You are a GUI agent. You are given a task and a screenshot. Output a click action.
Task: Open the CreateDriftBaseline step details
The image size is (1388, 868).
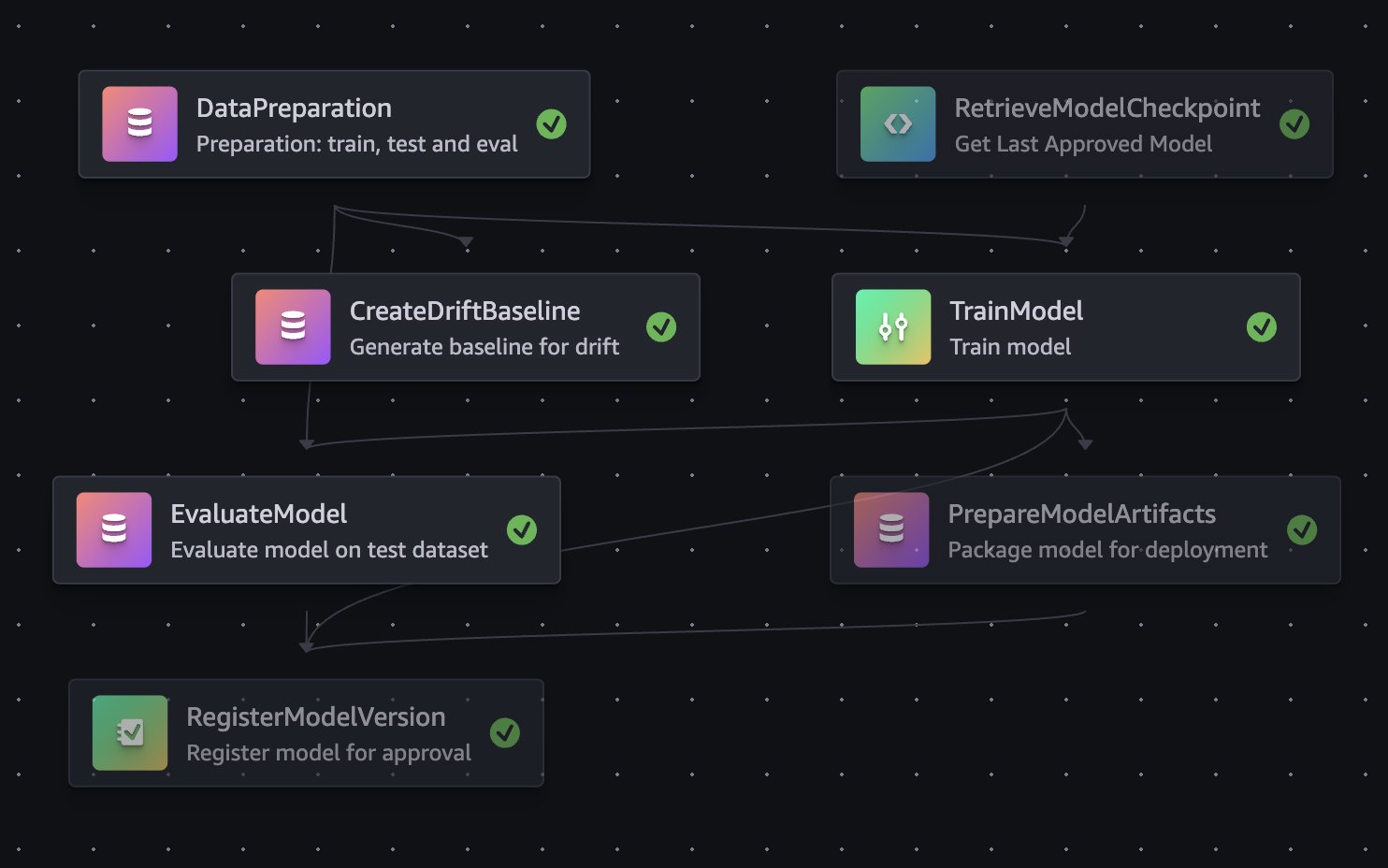tap(465, 326)
